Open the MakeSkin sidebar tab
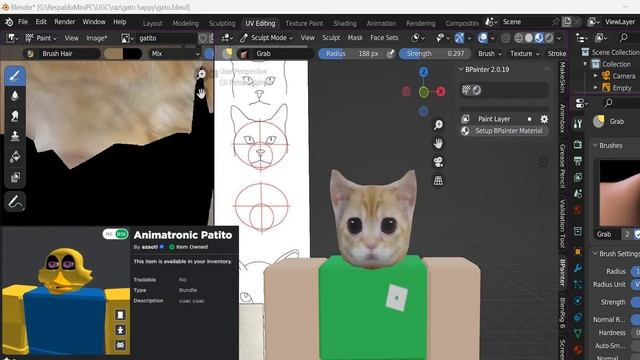640x360 pixels. (563, 78)
